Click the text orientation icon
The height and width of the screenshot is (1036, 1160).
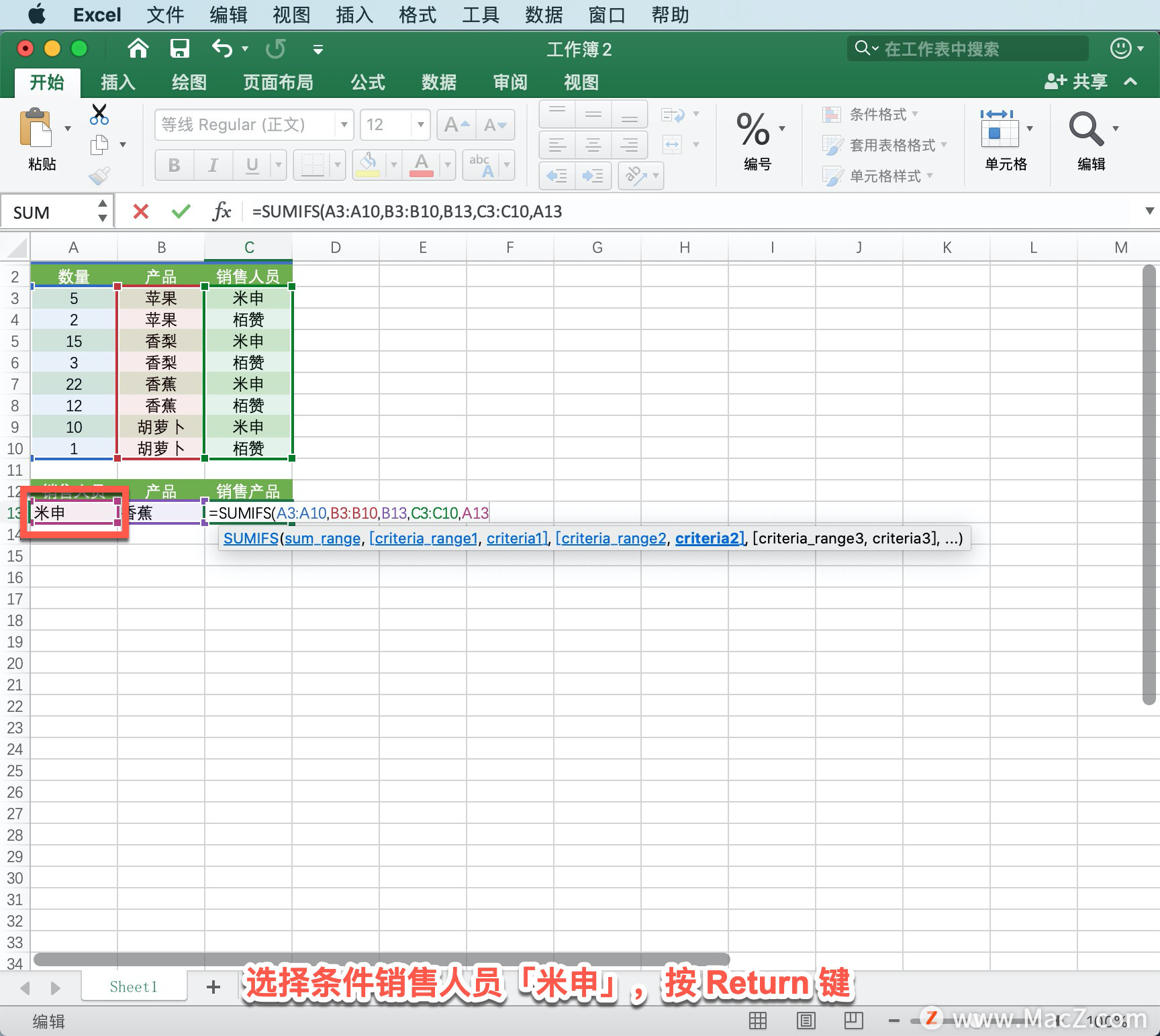tap(635, 176)
